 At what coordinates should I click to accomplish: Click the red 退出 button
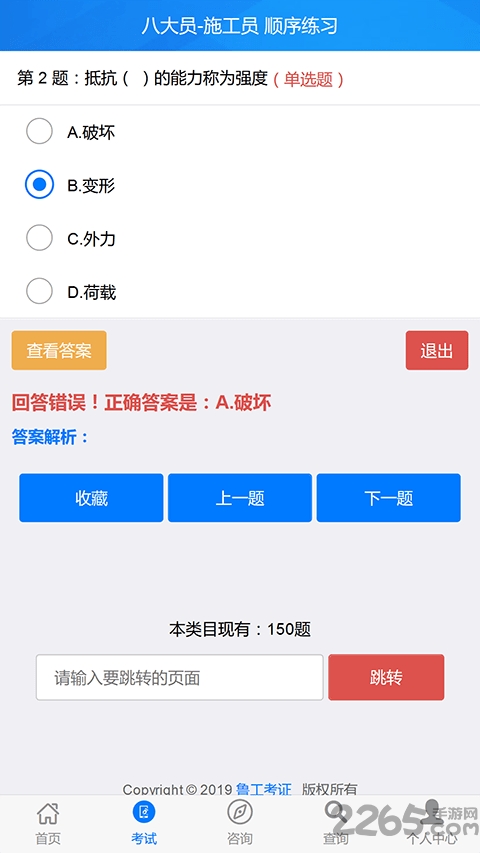pyautogui.click(x=436, y=350)
